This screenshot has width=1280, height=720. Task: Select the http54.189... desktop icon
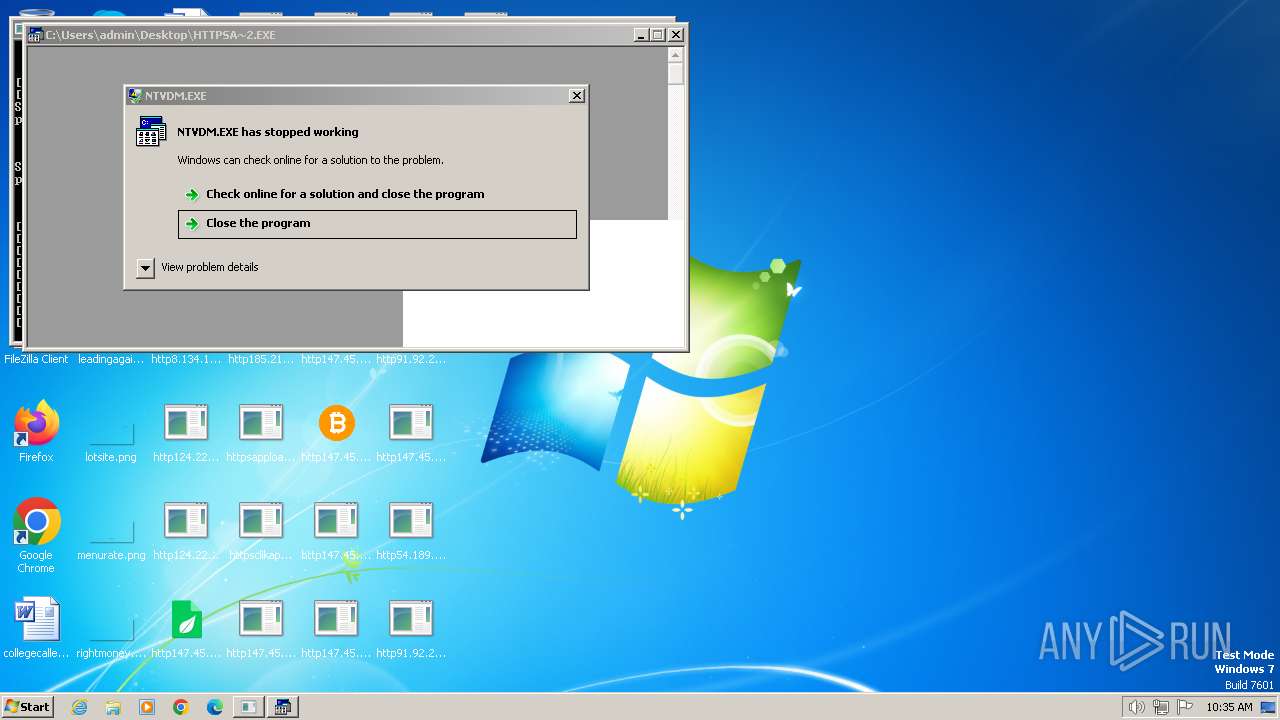coord(411,531)
